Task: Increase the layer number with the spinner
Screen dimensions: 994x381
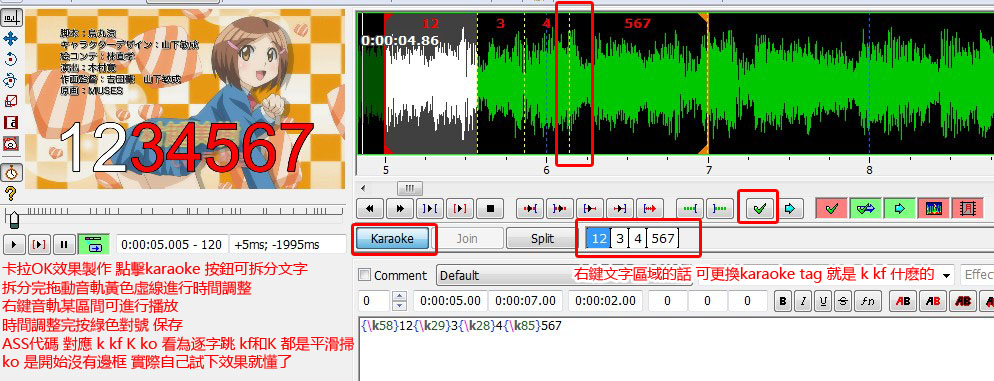Action: [399, 296]
